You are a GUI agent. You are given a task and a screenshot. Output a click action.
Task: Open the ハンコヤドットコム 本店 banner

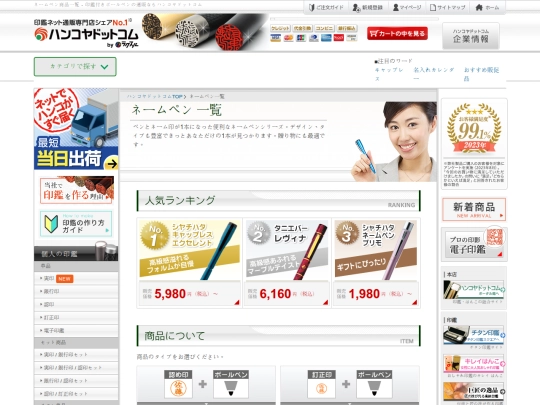[474, 289]
